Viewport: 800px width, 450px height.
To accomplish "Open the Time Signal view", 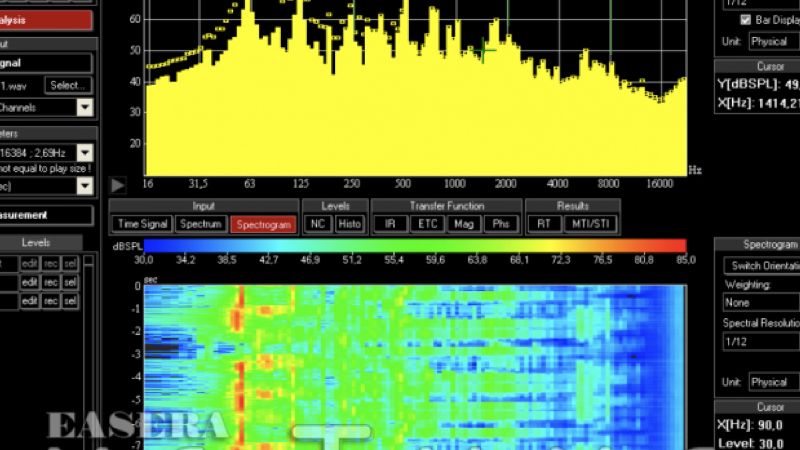I will coord(142,224).
